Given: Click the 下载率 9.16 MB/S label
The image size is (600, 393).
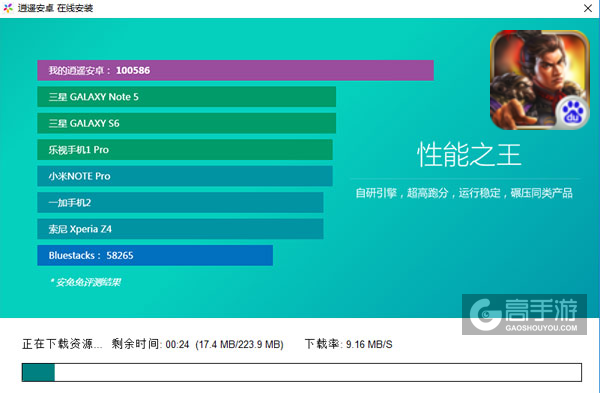Looking at the screenshot, I should [x=348, y=344].
